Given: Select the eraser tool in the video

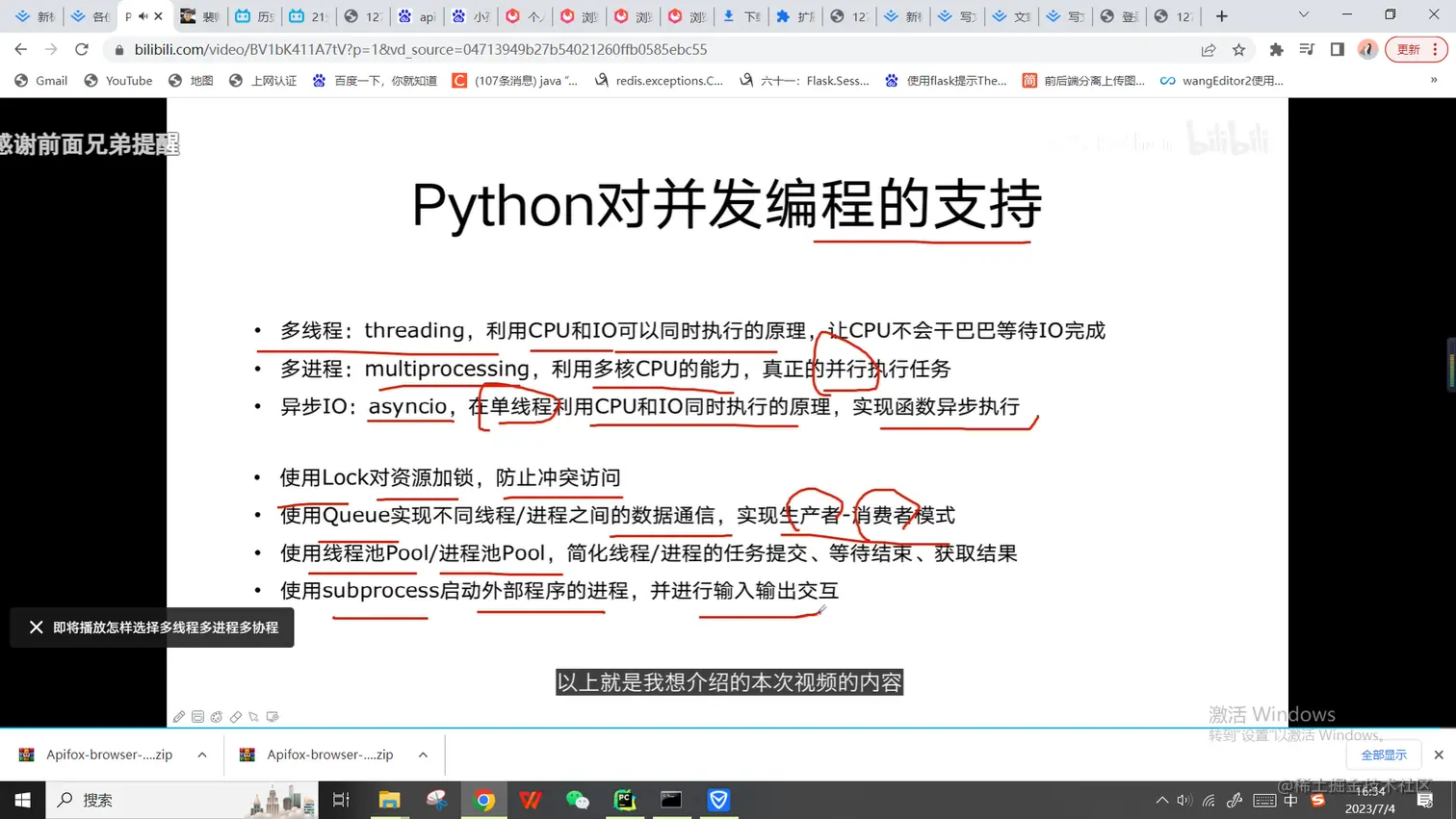Looking at the screenshot, I should pos(235,717).
